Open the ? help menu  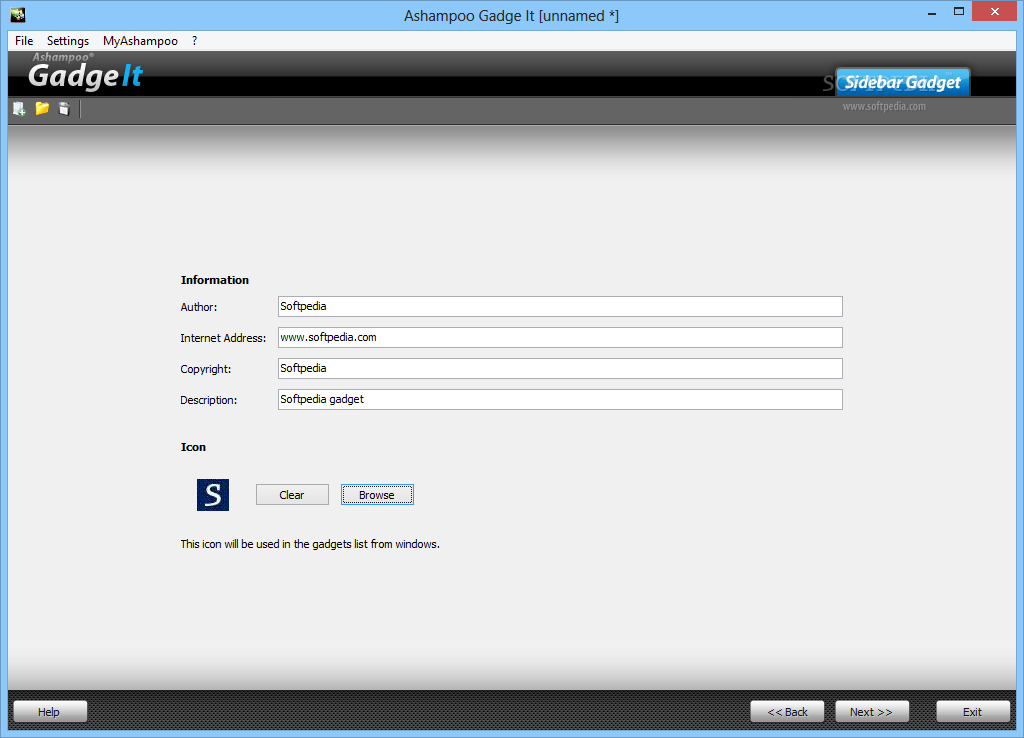[x=195, y=40]
